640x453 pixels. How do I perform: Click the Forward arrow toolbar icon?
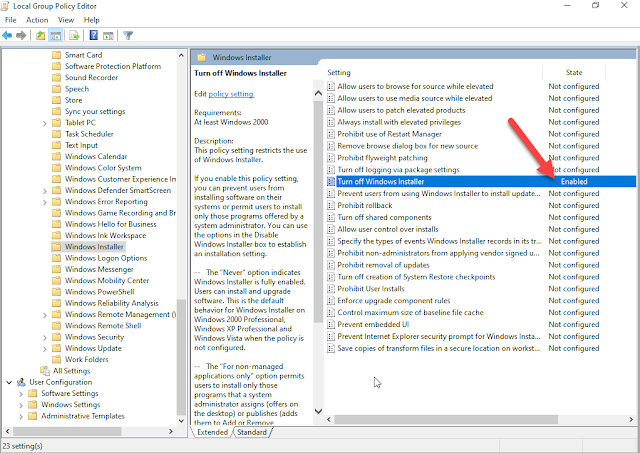(21, 36)
